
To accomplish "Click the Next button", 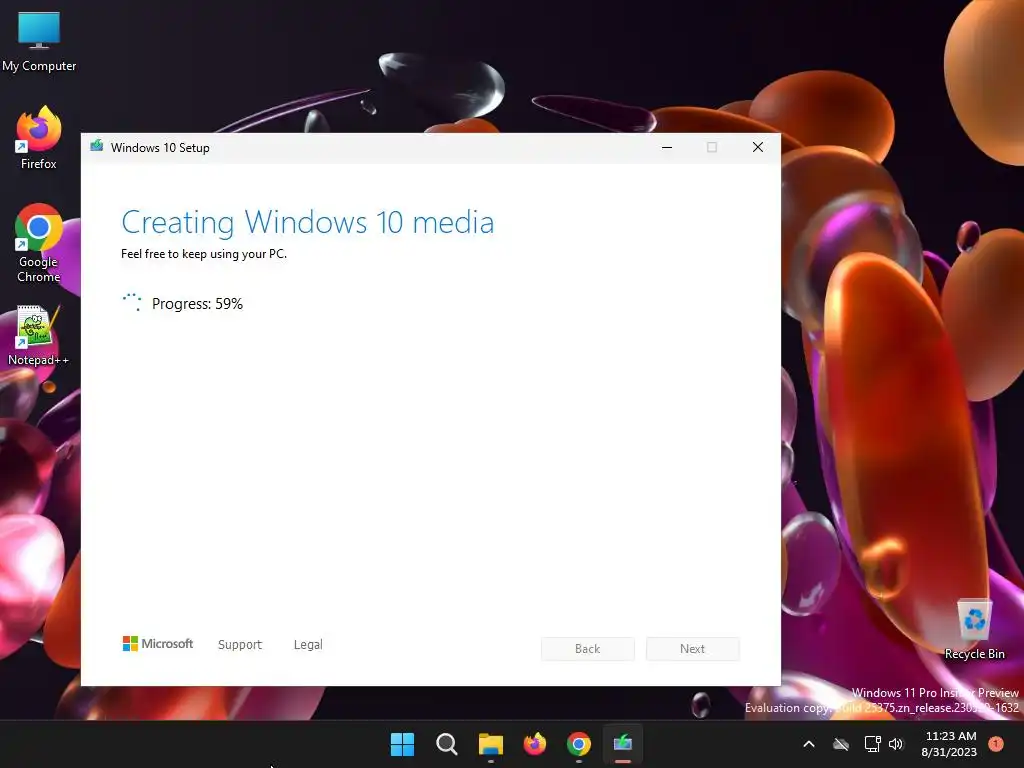I will pos(692,648).
